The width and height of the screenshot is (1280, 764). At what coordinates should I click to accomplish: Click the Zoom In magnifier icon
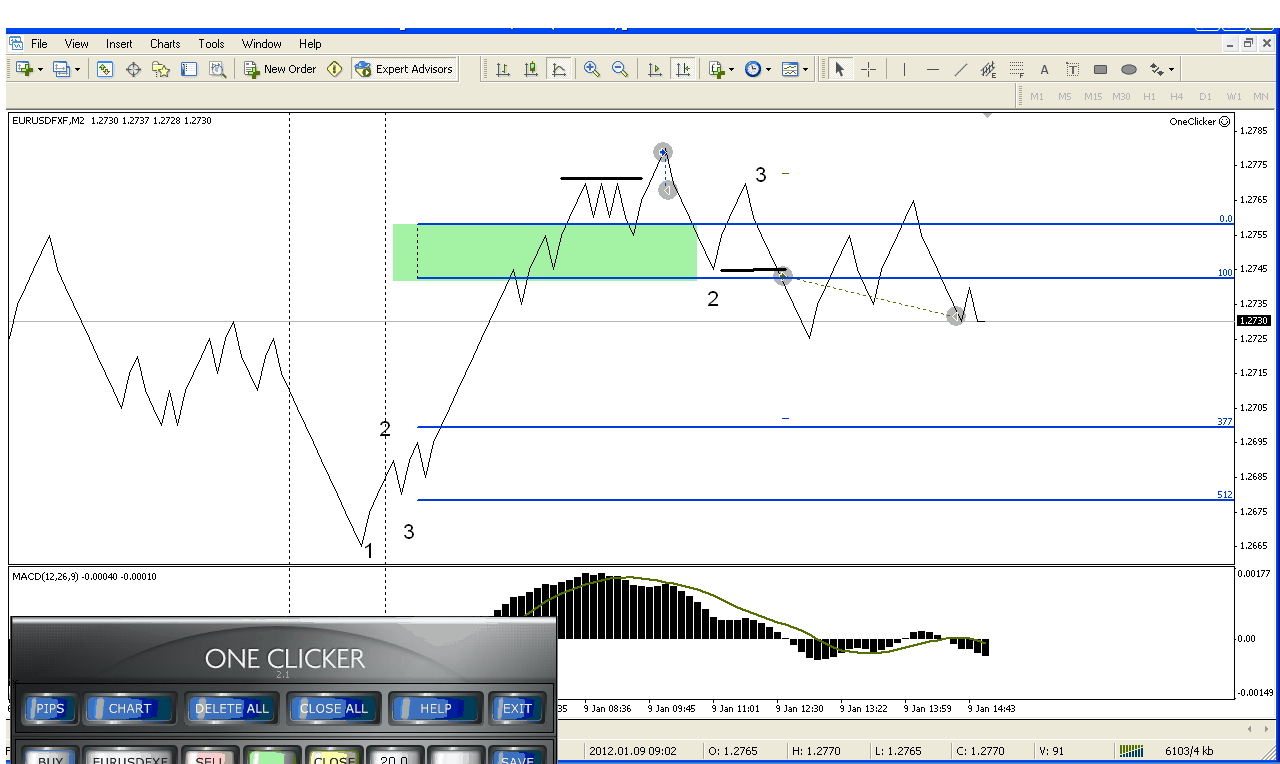click(x=592, y=69)
